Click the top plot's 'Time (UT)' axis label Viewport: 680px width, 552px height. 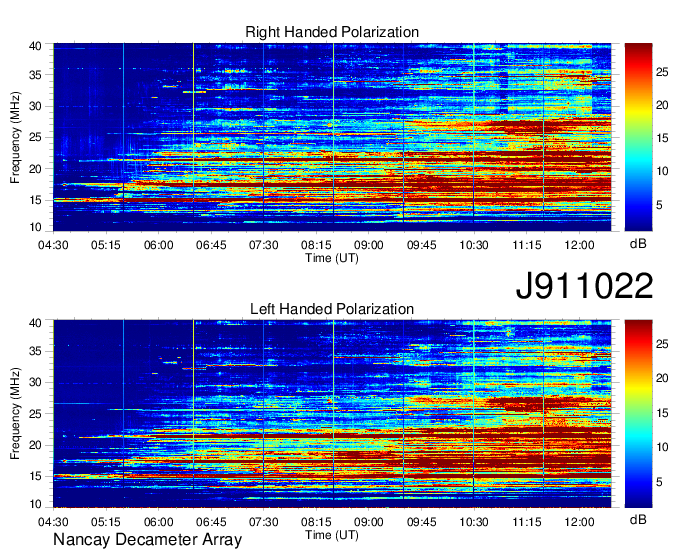[332, 258]
